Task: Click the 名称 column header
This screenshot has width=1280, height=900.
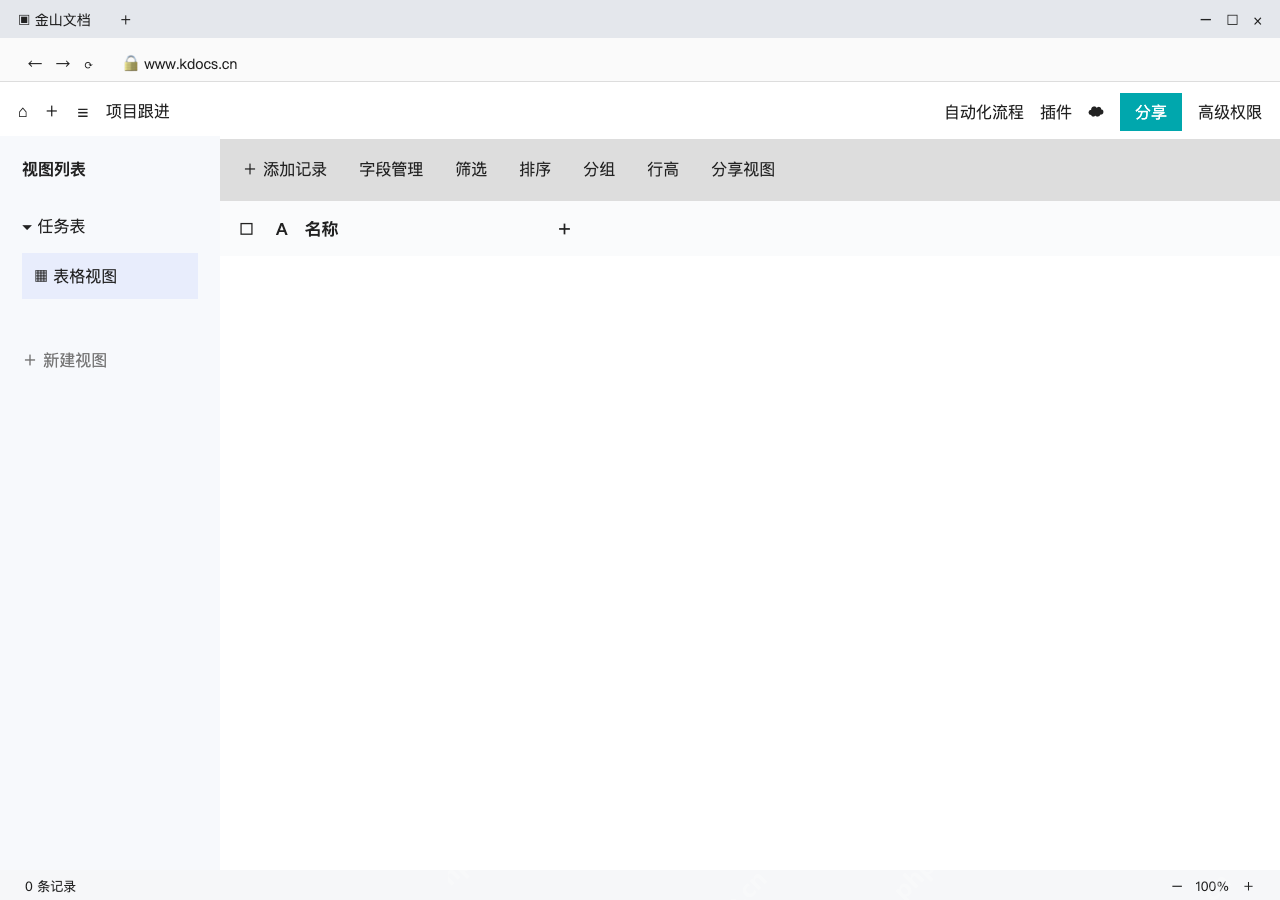Action: point(321,229)
